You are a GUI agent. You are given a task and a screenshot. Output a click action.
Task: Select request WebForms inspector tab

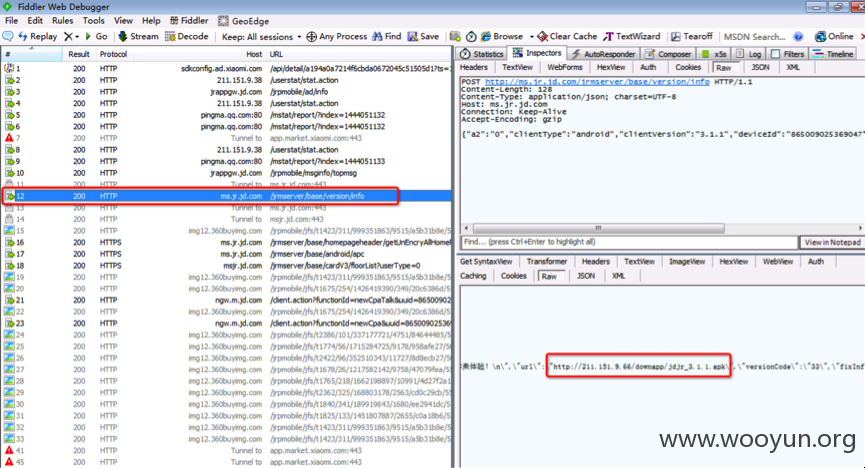[564, 67]
